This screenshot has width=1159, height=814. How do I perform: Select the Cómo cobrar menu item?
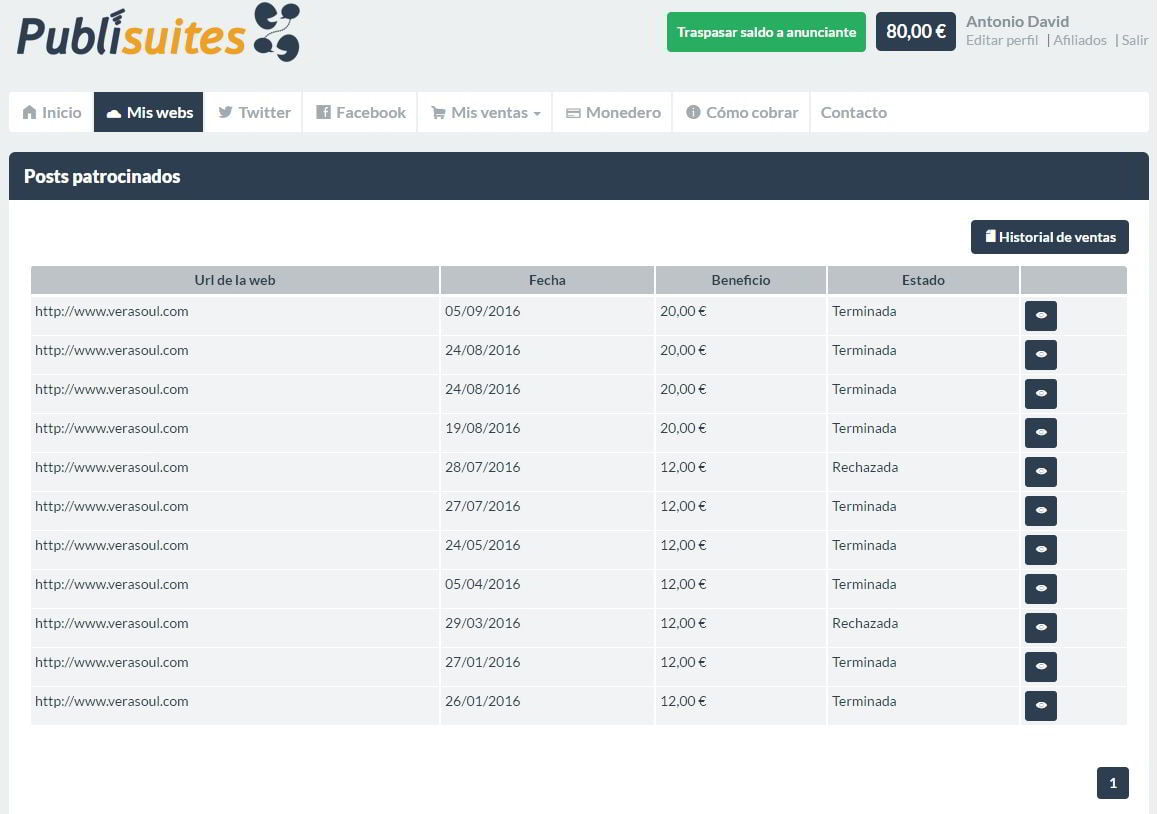[x=742, y=112]
